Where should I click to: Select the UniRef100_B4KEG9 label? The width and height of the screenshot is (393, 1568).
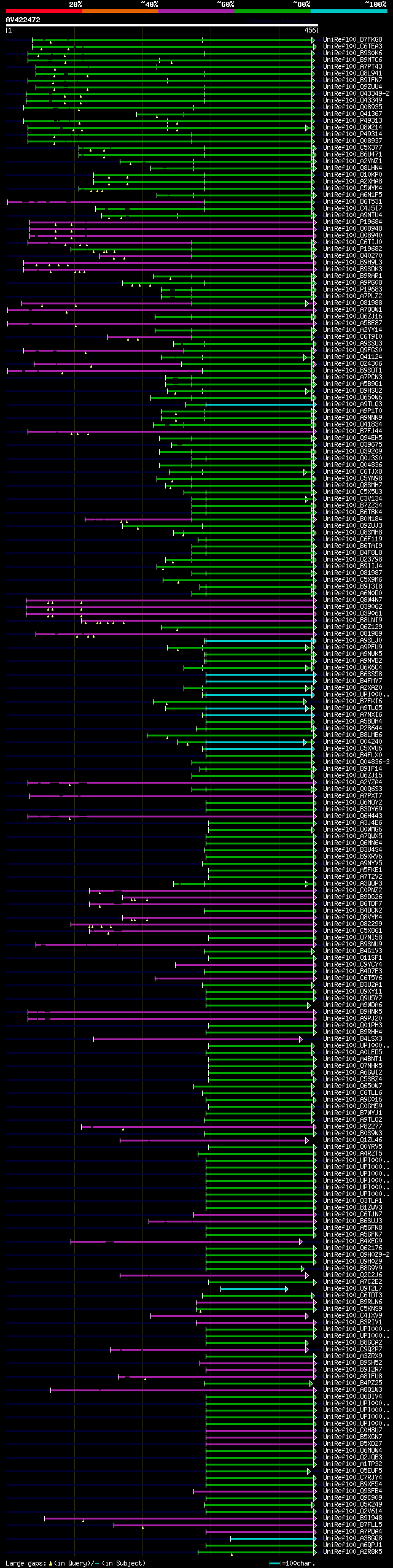(352, 1242)
